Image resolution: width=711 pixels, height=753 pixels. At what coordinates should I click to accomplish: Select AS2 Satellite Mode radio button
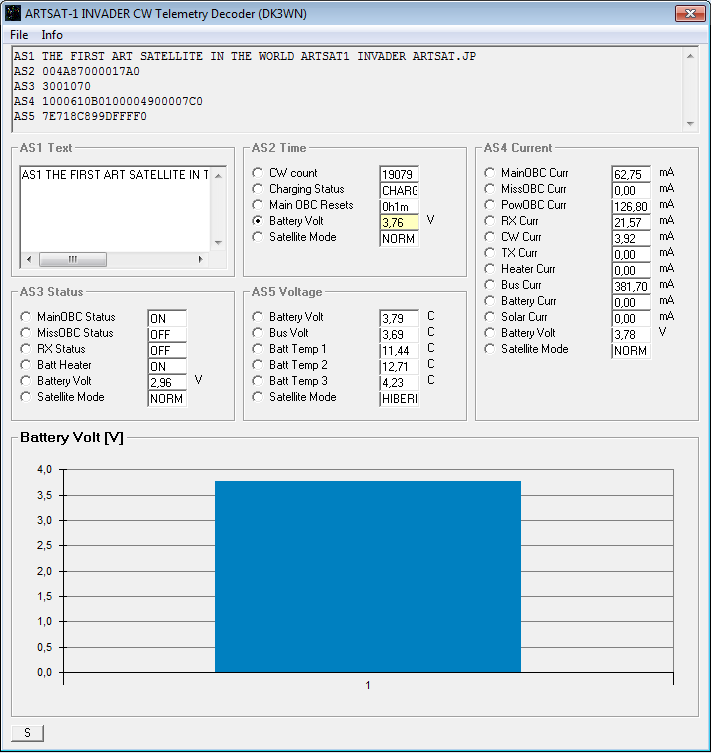coord(258,237)
